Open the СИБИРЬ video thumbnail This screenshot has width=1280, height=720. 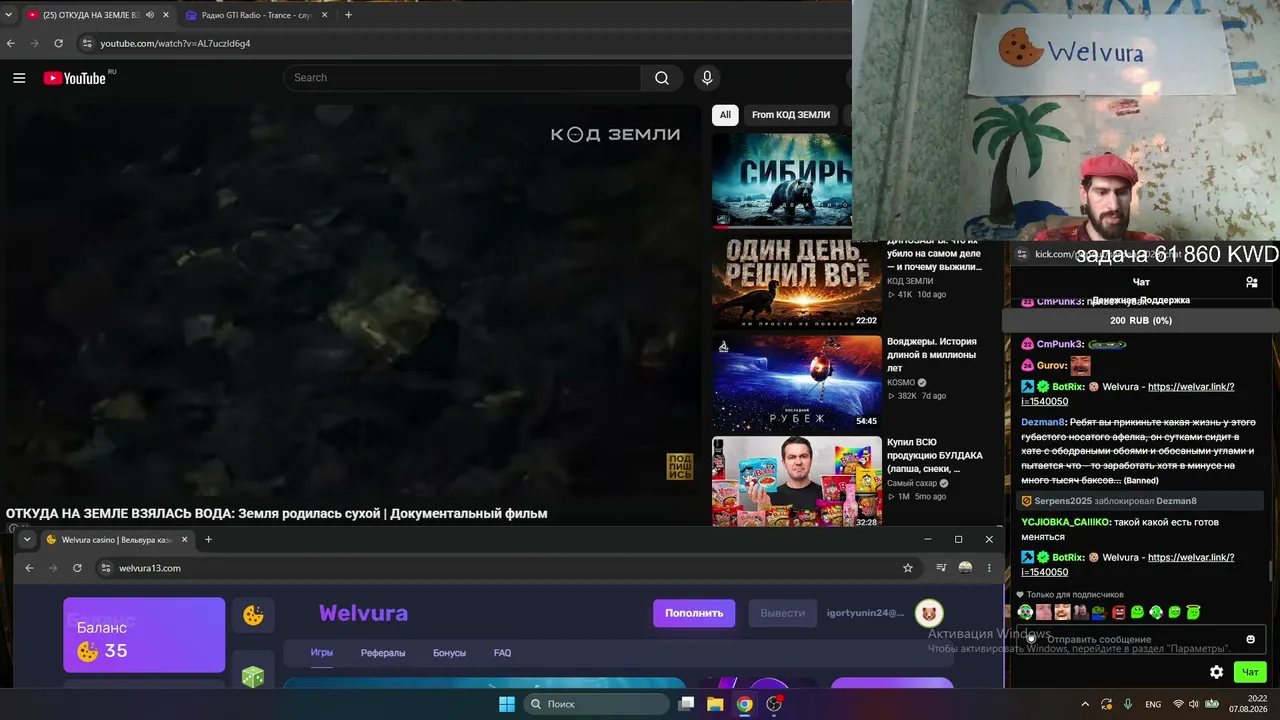pyautogui.click(x=782, y=181)
